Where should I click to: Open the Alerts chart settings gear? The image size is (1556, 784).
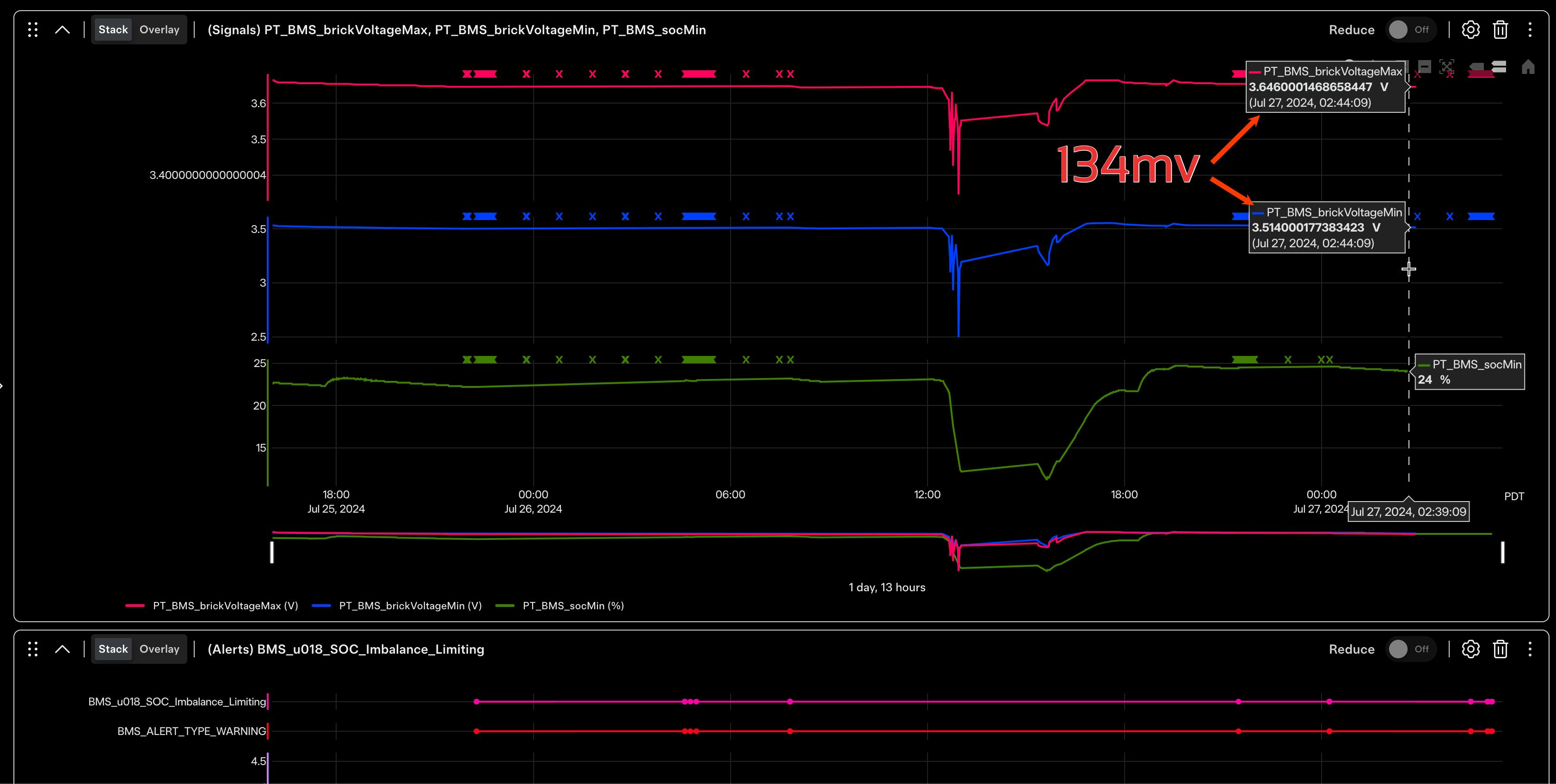(1471, 649)
